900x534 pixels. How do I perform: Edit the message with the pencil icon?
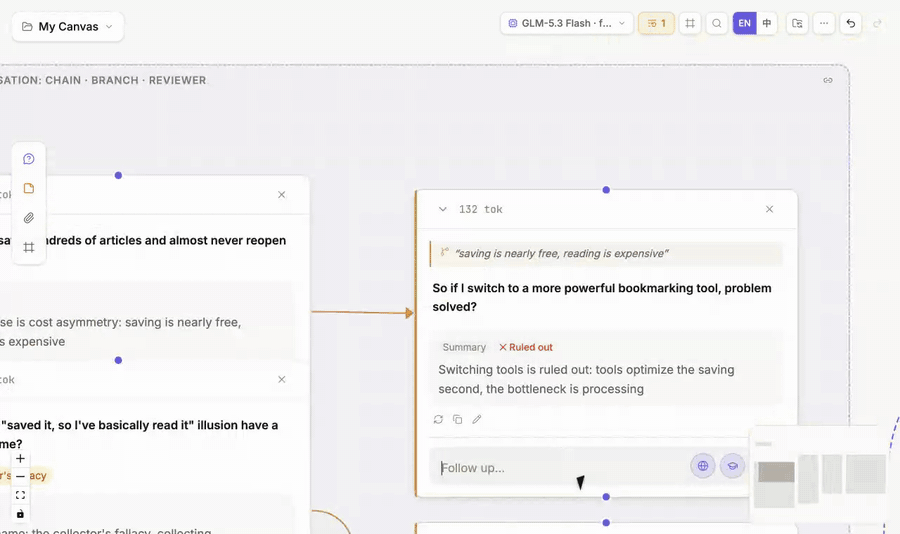[x=476, y=420]
